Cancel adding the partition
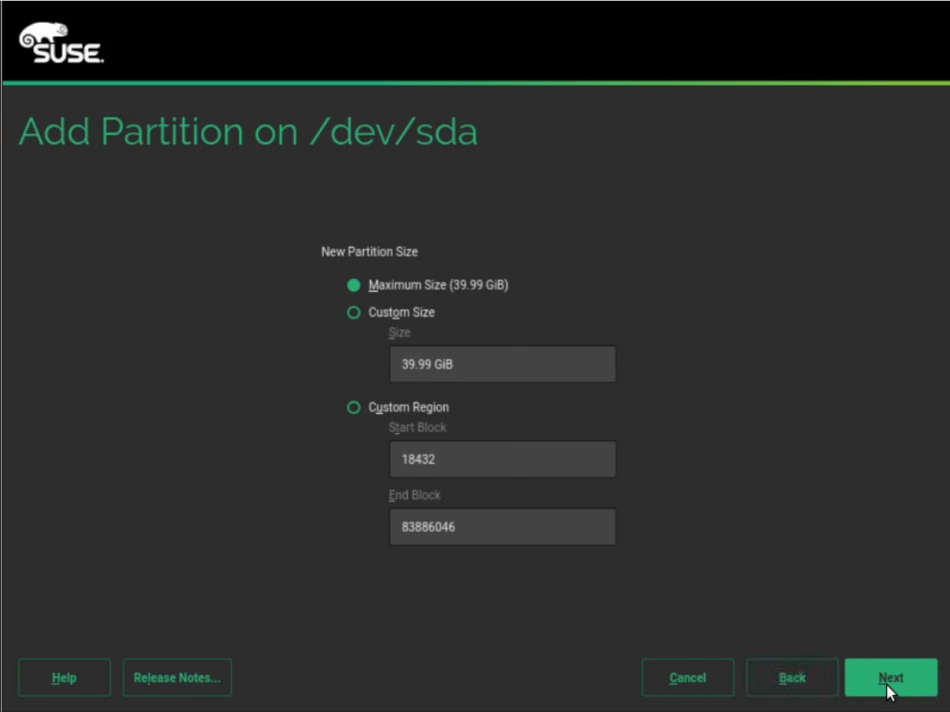This screenshot has width=950, height=712. [x=687, y=677]
